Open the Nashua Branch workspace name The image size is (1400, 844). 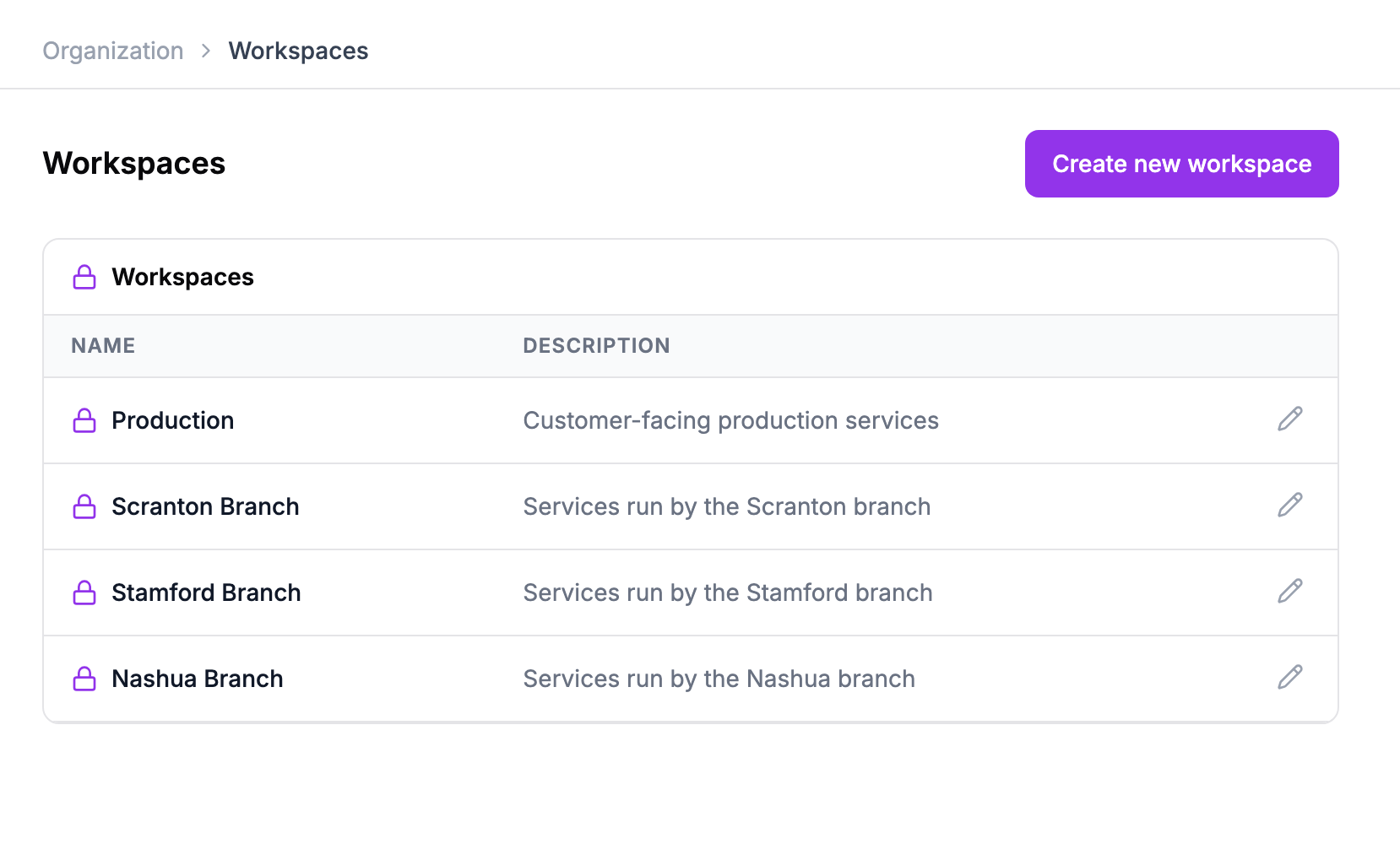(198, 679)
